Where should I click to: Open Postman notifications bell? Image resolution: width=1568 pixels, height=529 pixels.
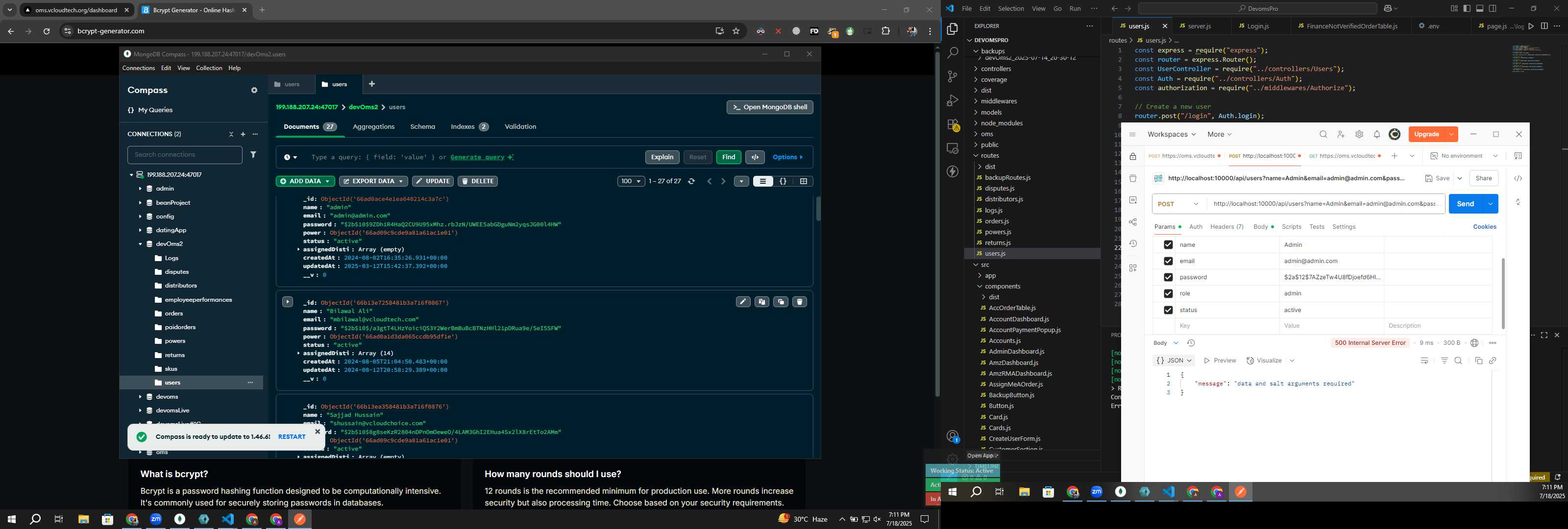(1377, 135)
